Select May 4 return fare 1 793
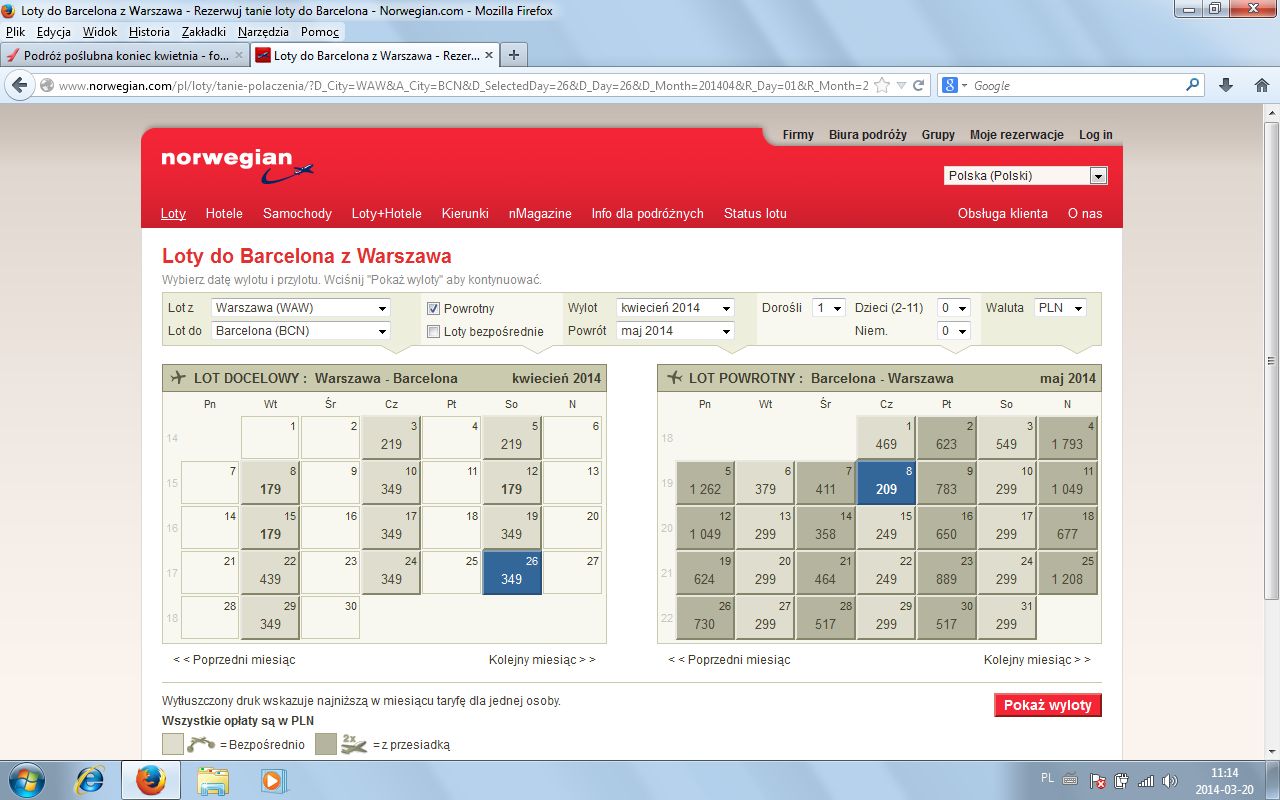Screen dimensions: 1280x800 click(x=1068, y=436)
